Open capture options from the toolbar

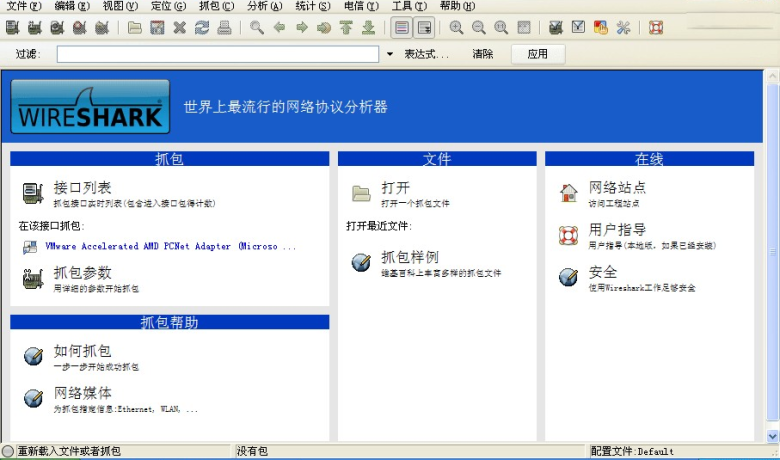pyautogui.click(x=34, y=27)
